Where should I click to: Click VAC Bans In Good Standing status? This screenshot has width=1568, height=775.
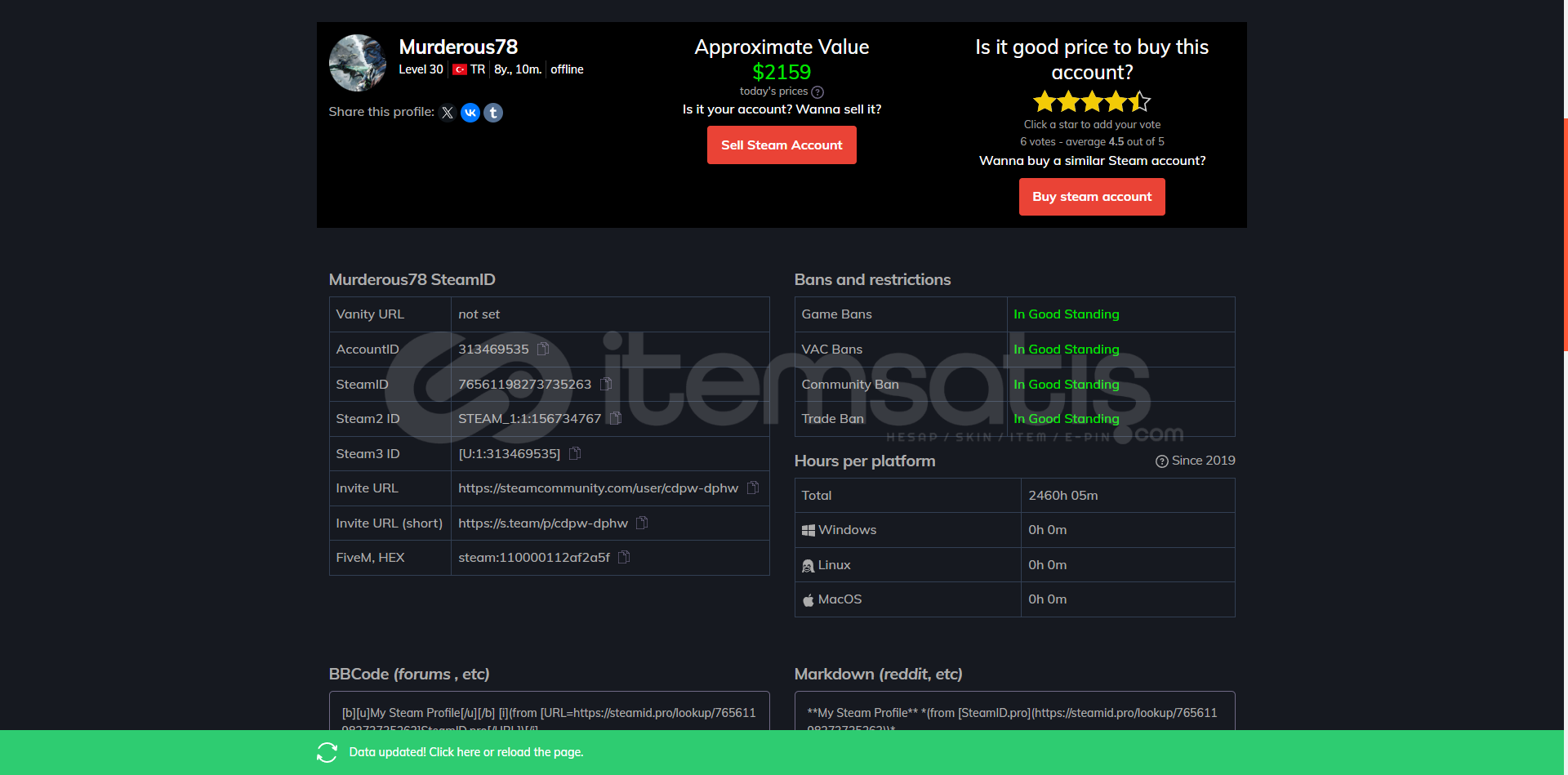click(1067, 349)
